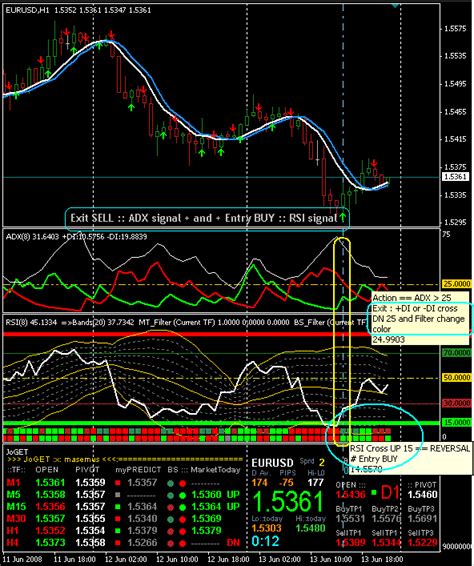Click the bright green BS dot in M5 row
The width and height of the screenshot is (474, 566).
pos(183,495)
